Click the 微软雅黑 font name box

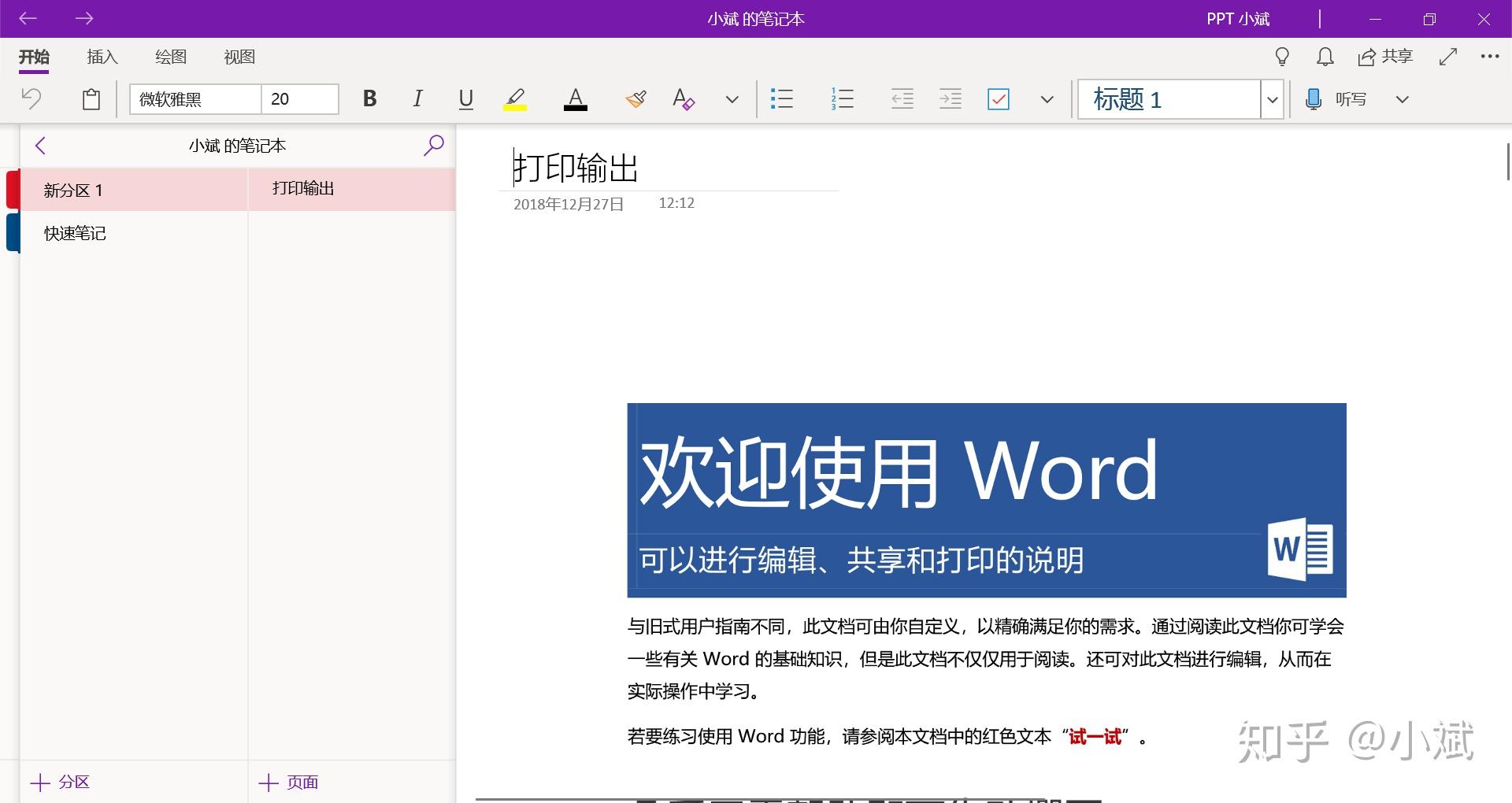tap(195, 99)
